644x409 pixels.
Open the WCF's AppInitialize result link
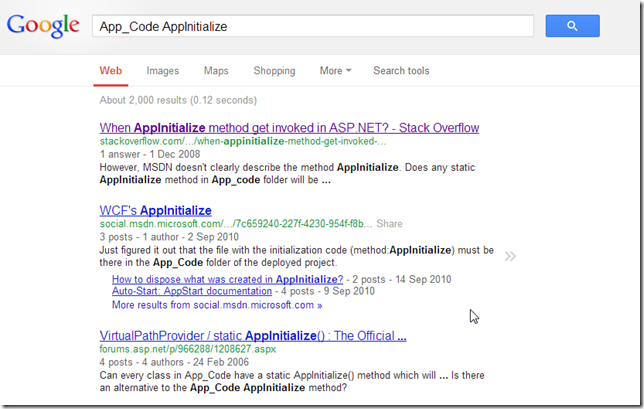point(155,210)
